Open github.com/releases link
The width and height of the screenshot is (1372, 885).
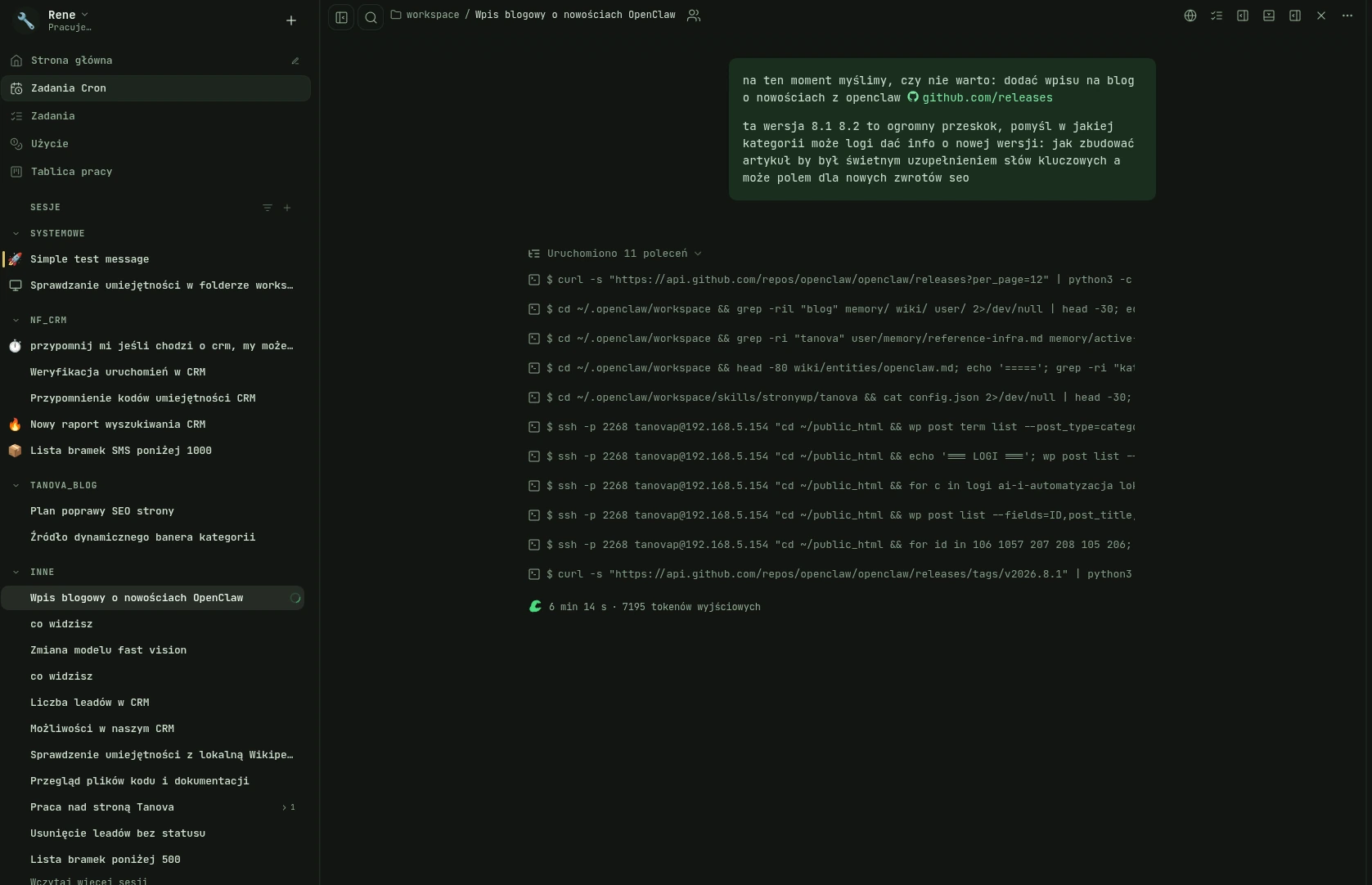tap(987, 97)
